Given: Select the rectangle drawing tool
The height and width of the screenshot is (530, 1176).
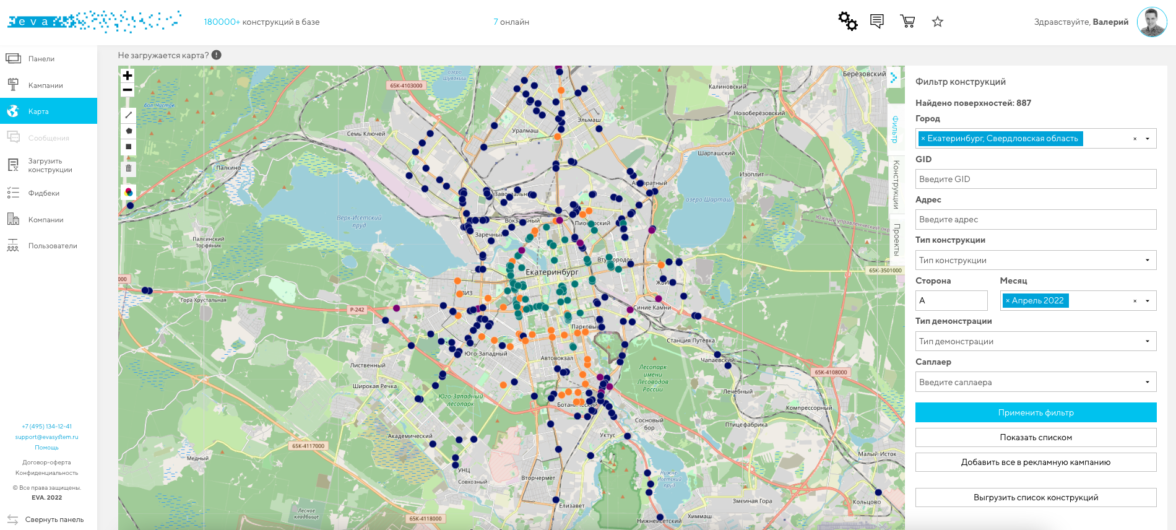Looking at the screenshot, I should point(129,146).
